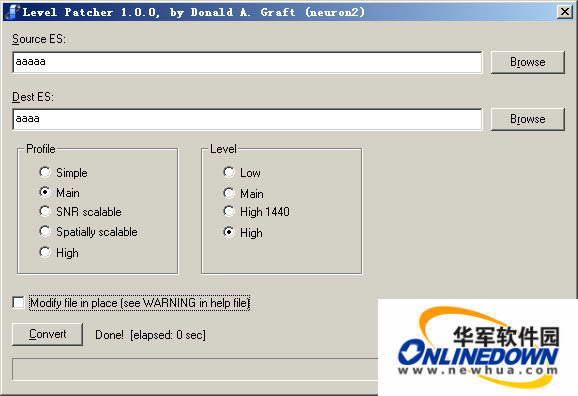Click the Profile group label
Screen dimensions: 578x396
(41, 149)
